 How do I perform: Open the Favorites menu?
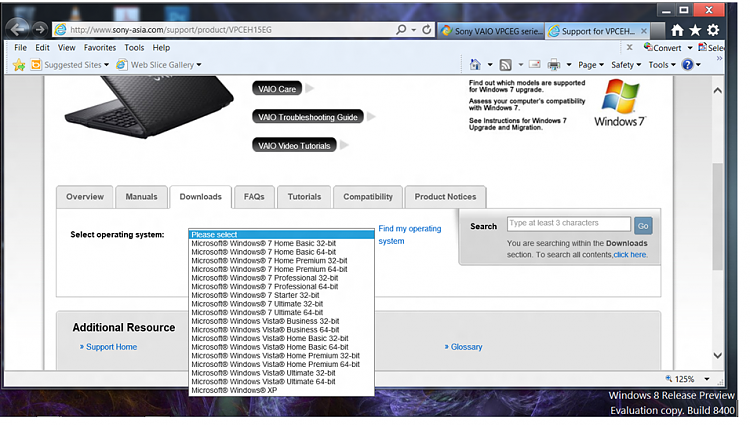(99, 47)
